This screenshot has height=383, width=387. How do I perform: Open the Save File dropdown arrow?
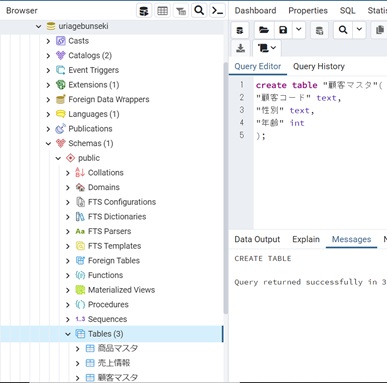299,30
